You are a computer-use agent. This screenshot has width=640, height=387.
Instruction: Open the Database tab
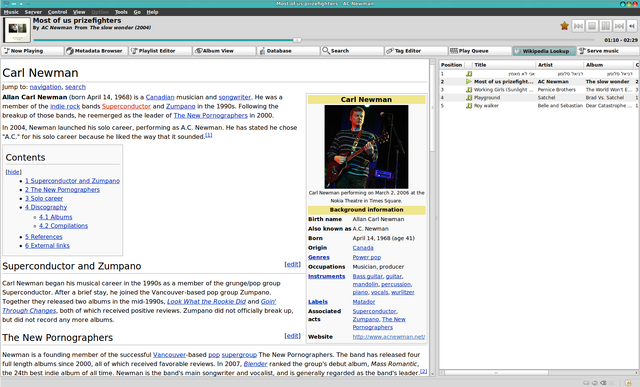tap(289, 51)
